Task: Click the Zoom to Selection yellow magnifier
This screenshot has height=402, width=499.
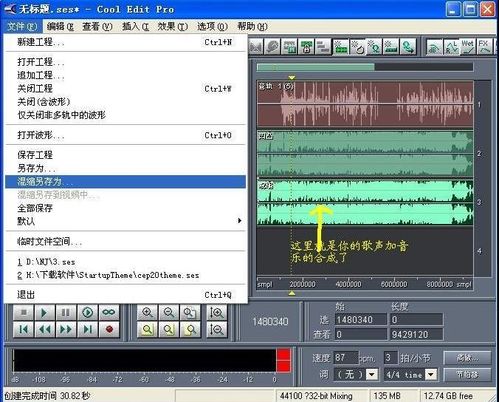Action: coord(147,330)
